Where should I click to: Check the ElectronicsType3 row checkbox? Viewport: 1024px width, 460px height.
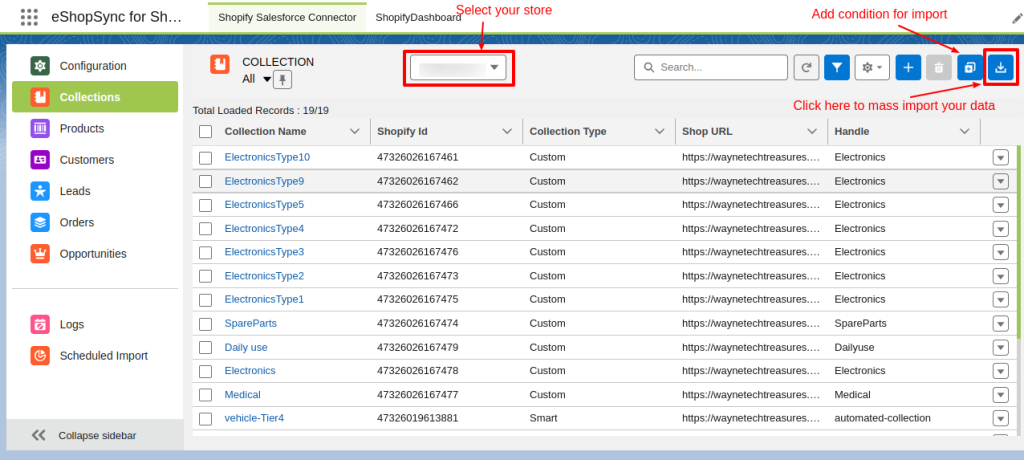(206, 252)
